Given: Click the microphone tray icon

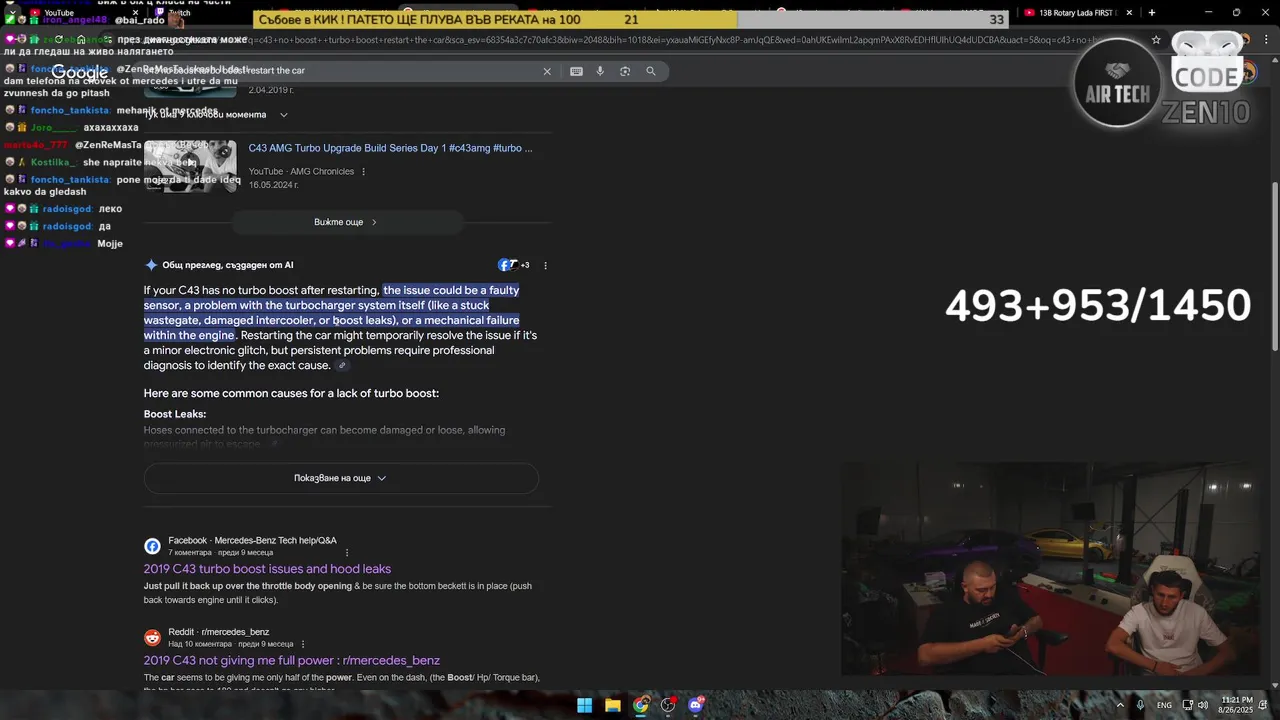Looking at the screenshot, I should tap(1139, 705).
